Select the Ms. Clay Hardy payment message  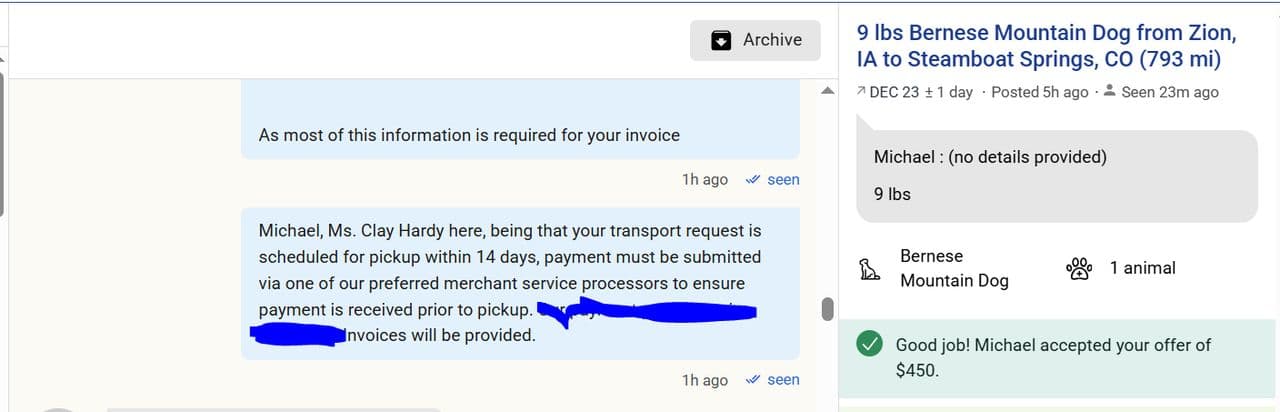click(510, 258)
